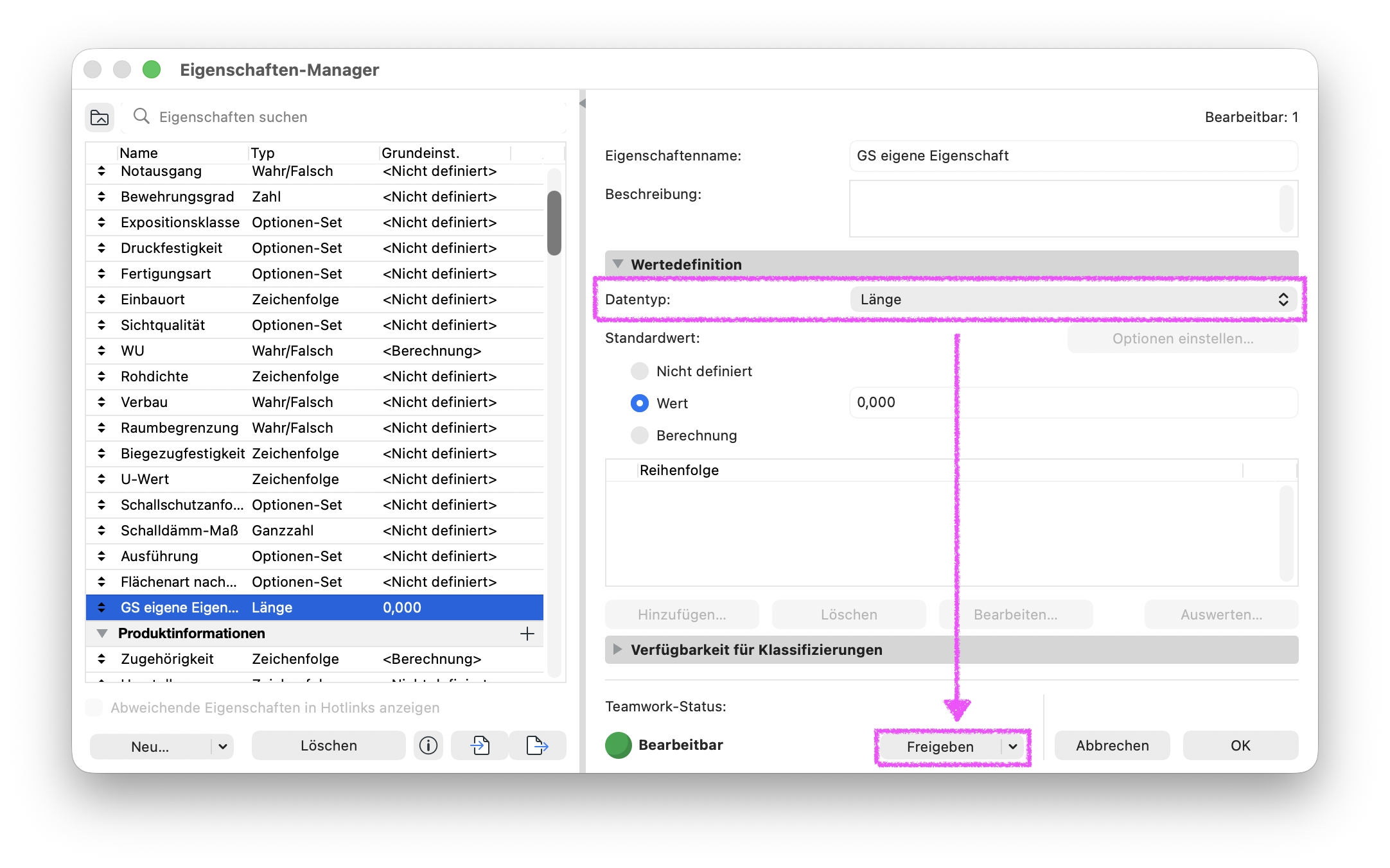The width and height of the screenshot is (1390, 868).
Task: Sort list by Name column header
Action: pyautogui.click(x=182, y=153)
